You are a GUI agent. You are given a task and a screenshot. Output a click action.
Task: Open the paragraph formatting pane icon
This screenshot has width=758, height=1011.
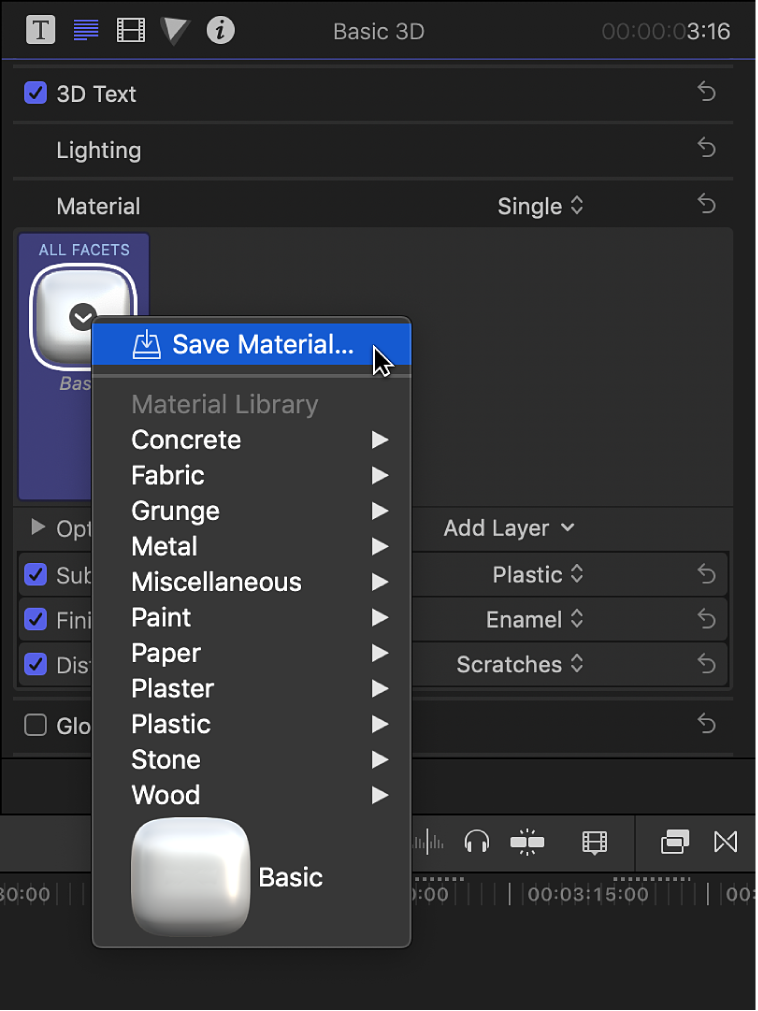[x=85, y=30]
